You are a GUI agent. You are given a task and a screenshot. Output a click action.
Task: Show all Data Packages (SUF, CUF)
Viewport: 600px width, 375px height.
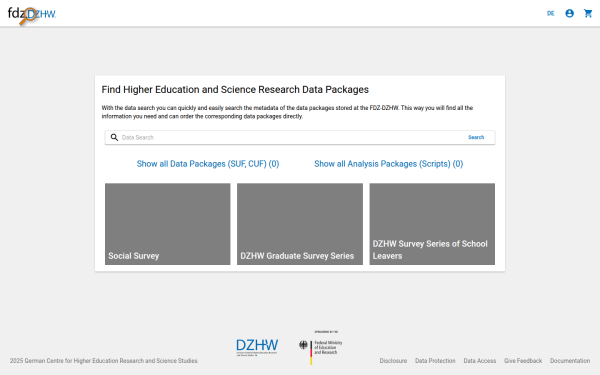pos(208,164)
